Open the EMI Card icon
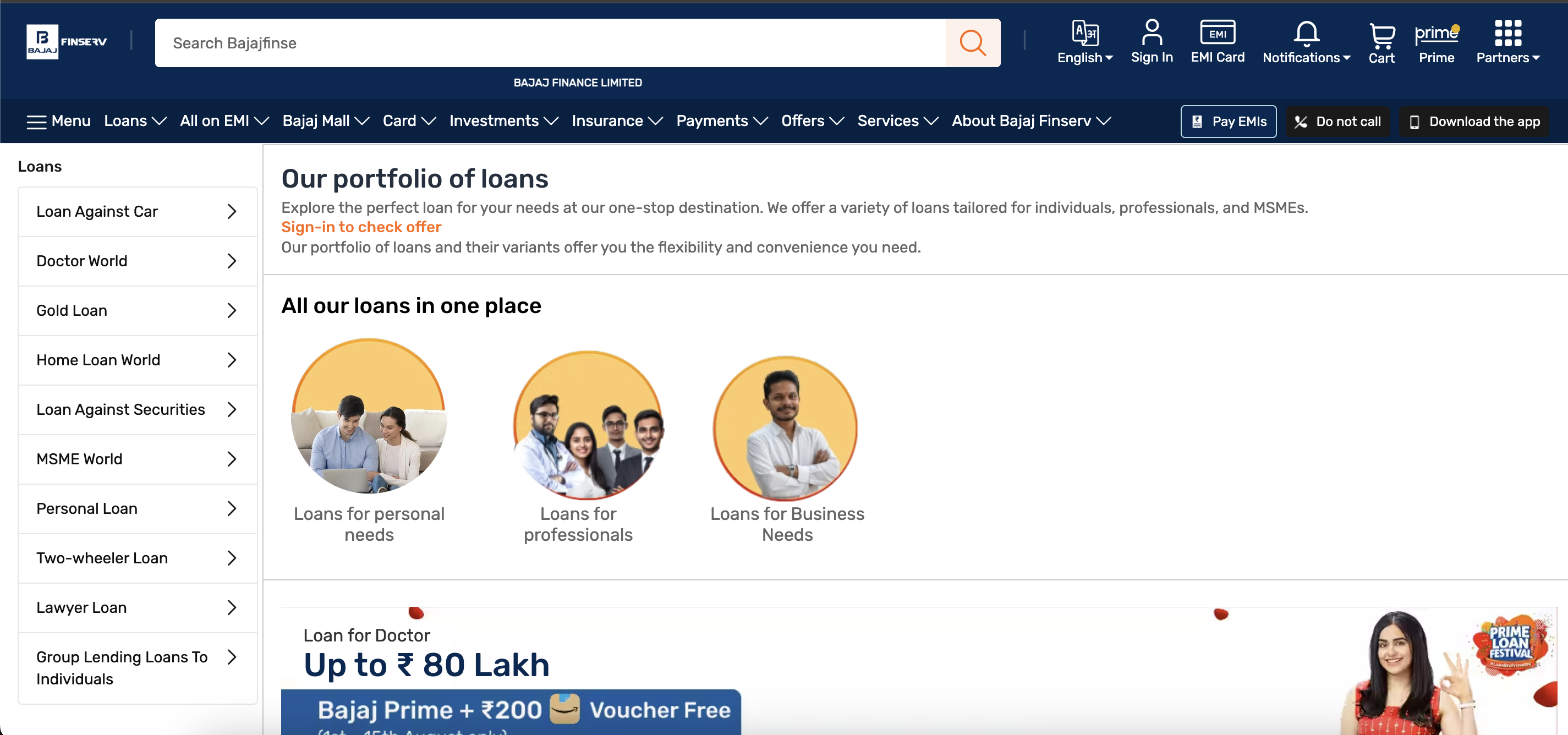 pos(1218,32)
